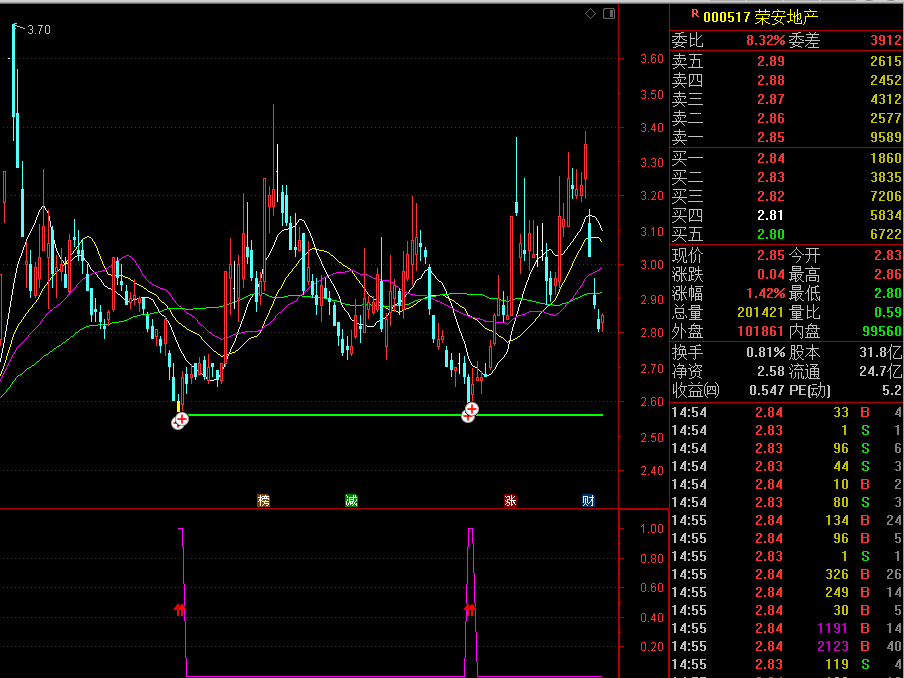Image resolution: width=904 pixels, height=678 pixels.
Task: Click the diamond icon at chart top-right
Action: (591, 13)
